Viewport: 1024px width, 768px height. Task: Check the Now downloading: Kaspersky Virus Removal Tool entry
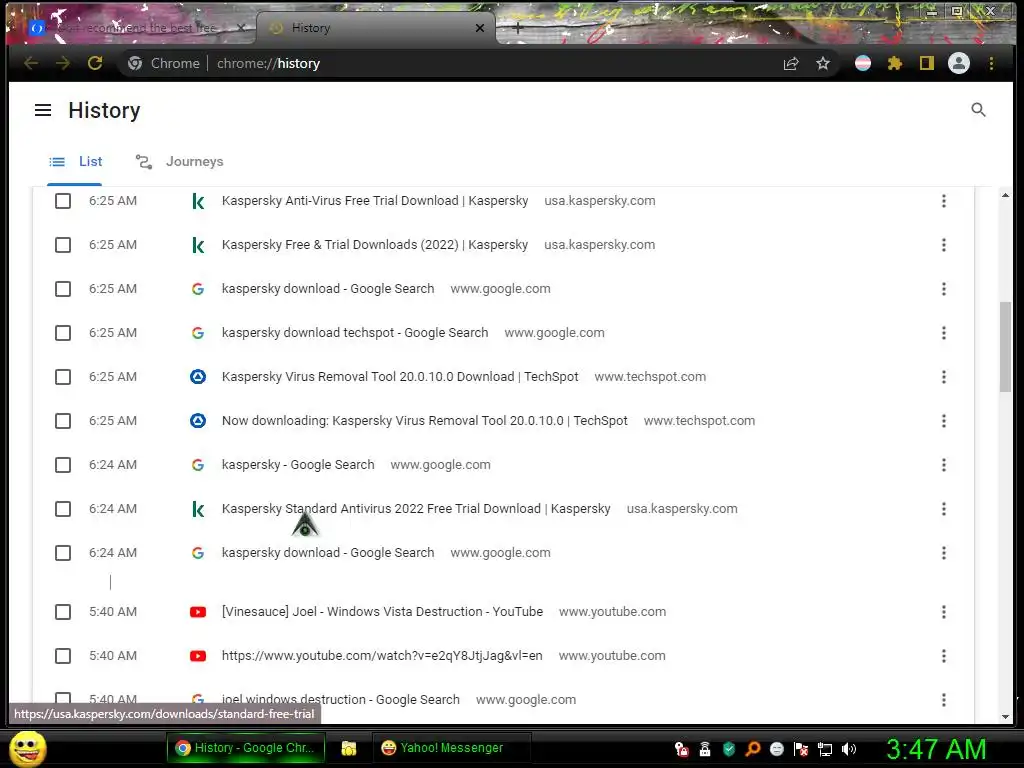click(63, 421)
